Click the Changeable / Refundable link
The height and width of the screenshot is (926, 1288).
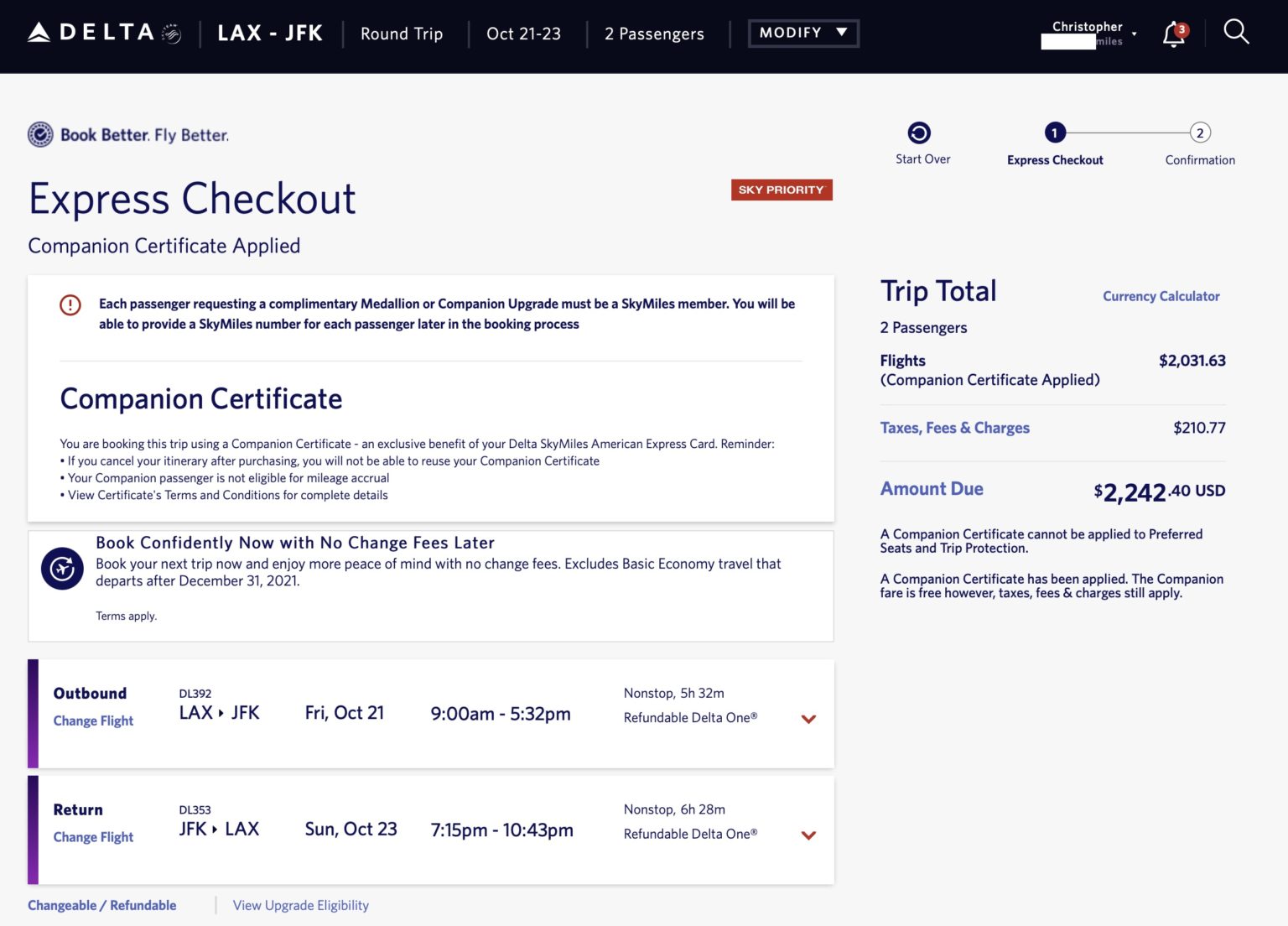pyautogui.click(x=101, y=905)
